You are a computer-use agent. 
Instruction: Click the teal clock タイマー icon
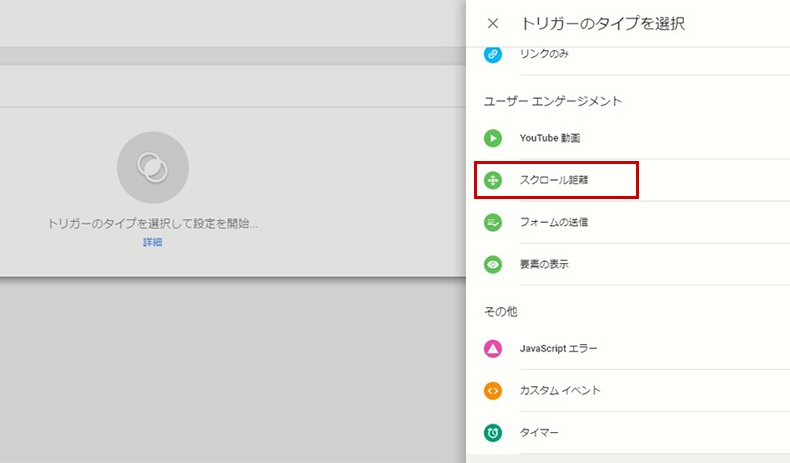coord(493,432)
